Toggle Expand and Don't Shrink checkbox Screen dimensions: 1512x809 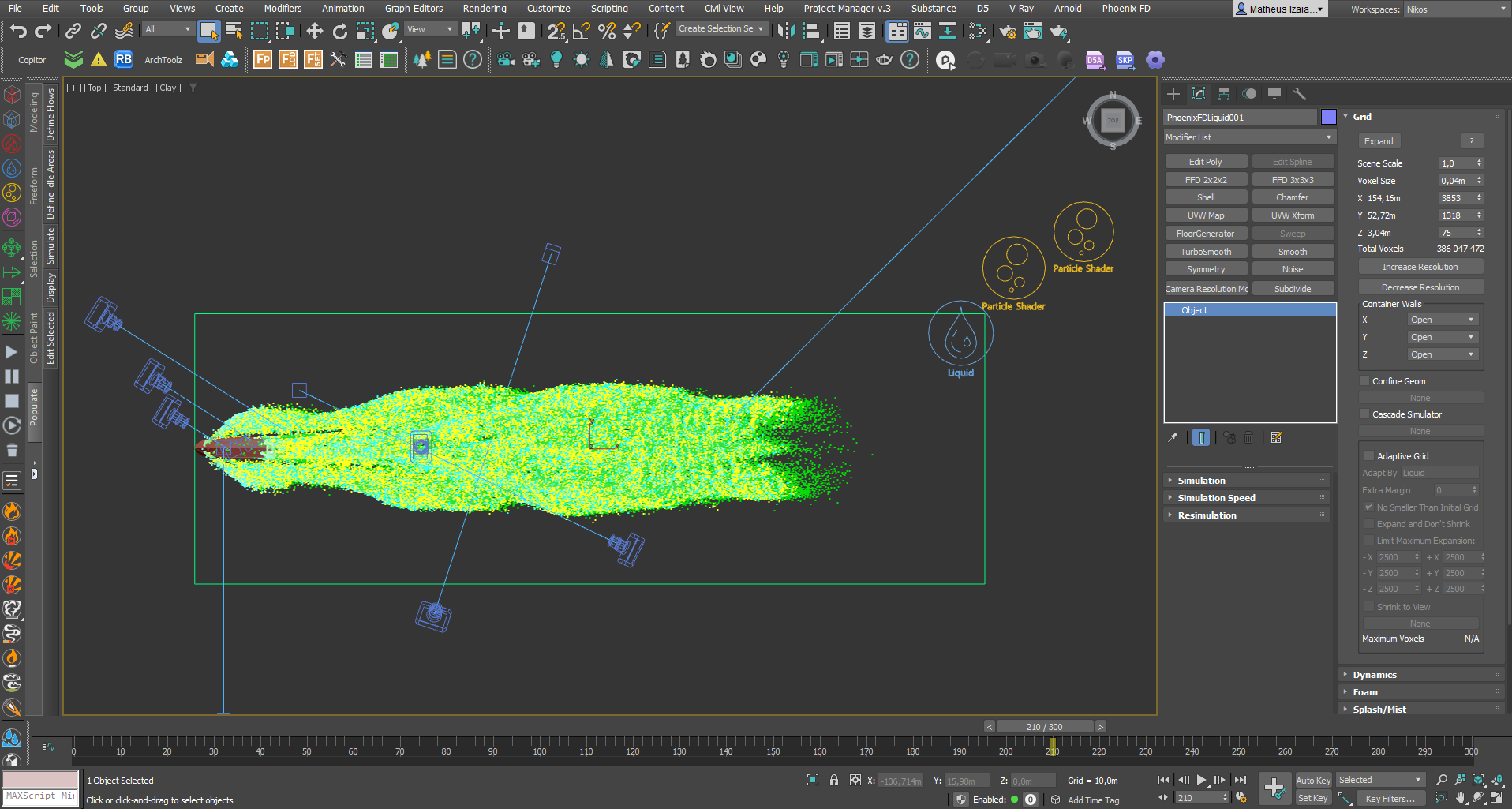pos(1369,524)
